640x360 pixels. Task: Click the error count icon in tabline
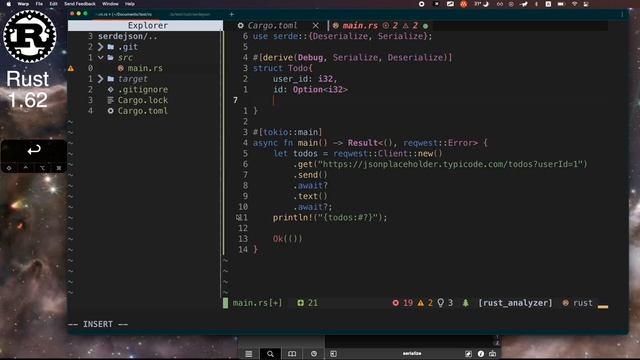click(386, 26)
